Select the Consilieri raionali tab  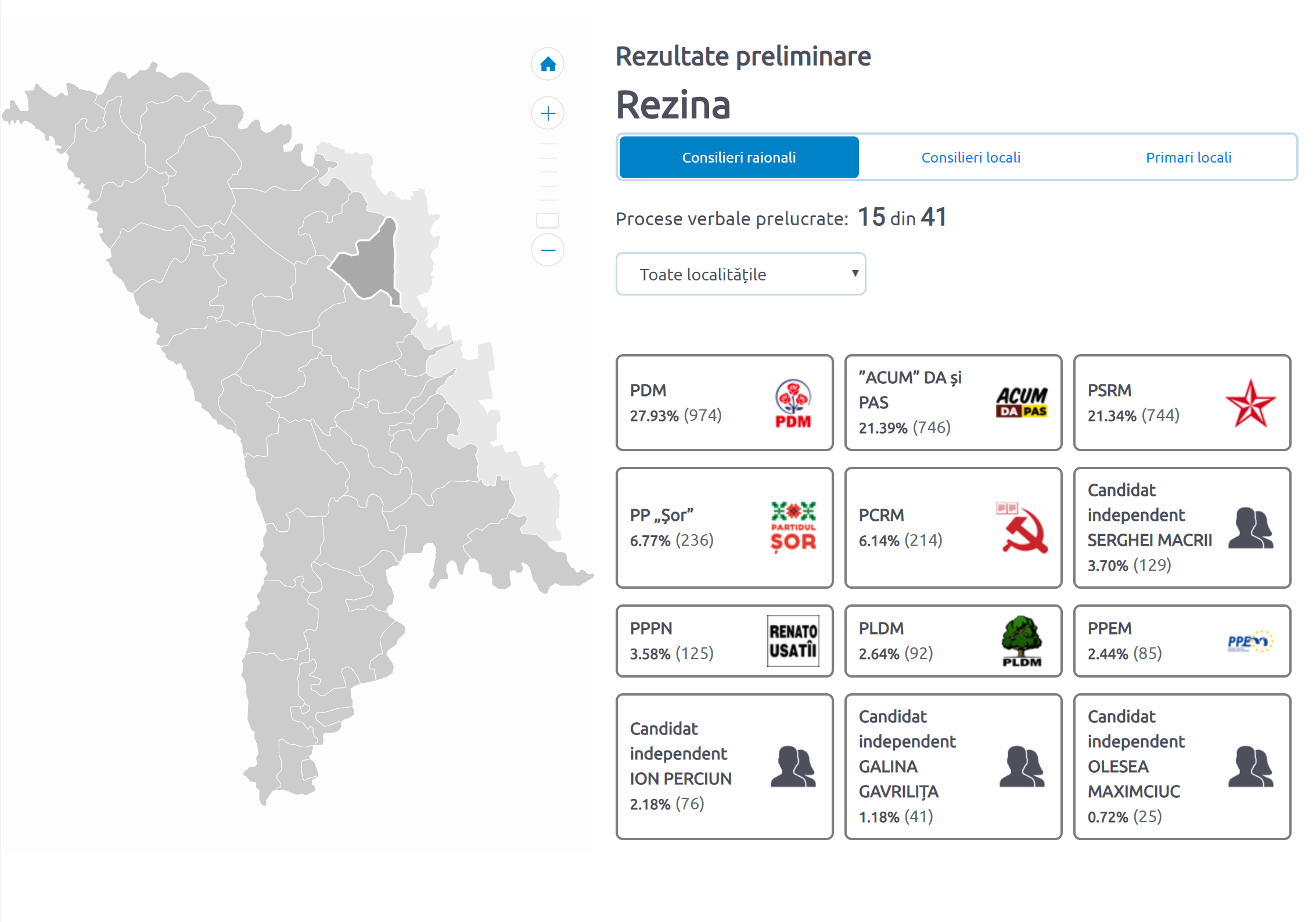(x=739, y=157)
